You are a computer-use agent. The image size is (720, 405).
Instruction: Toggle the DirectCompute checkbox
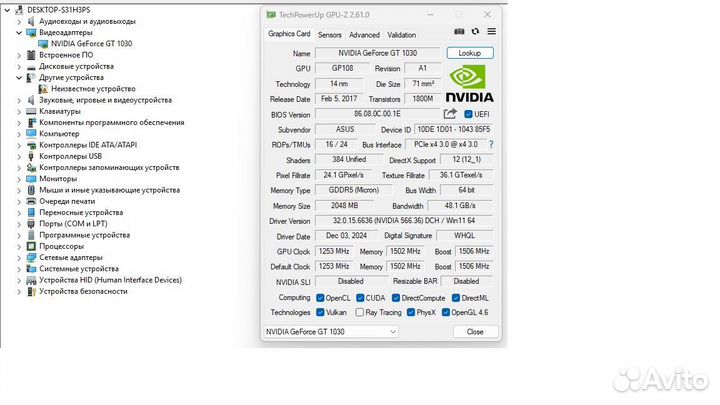pos(396,298)
